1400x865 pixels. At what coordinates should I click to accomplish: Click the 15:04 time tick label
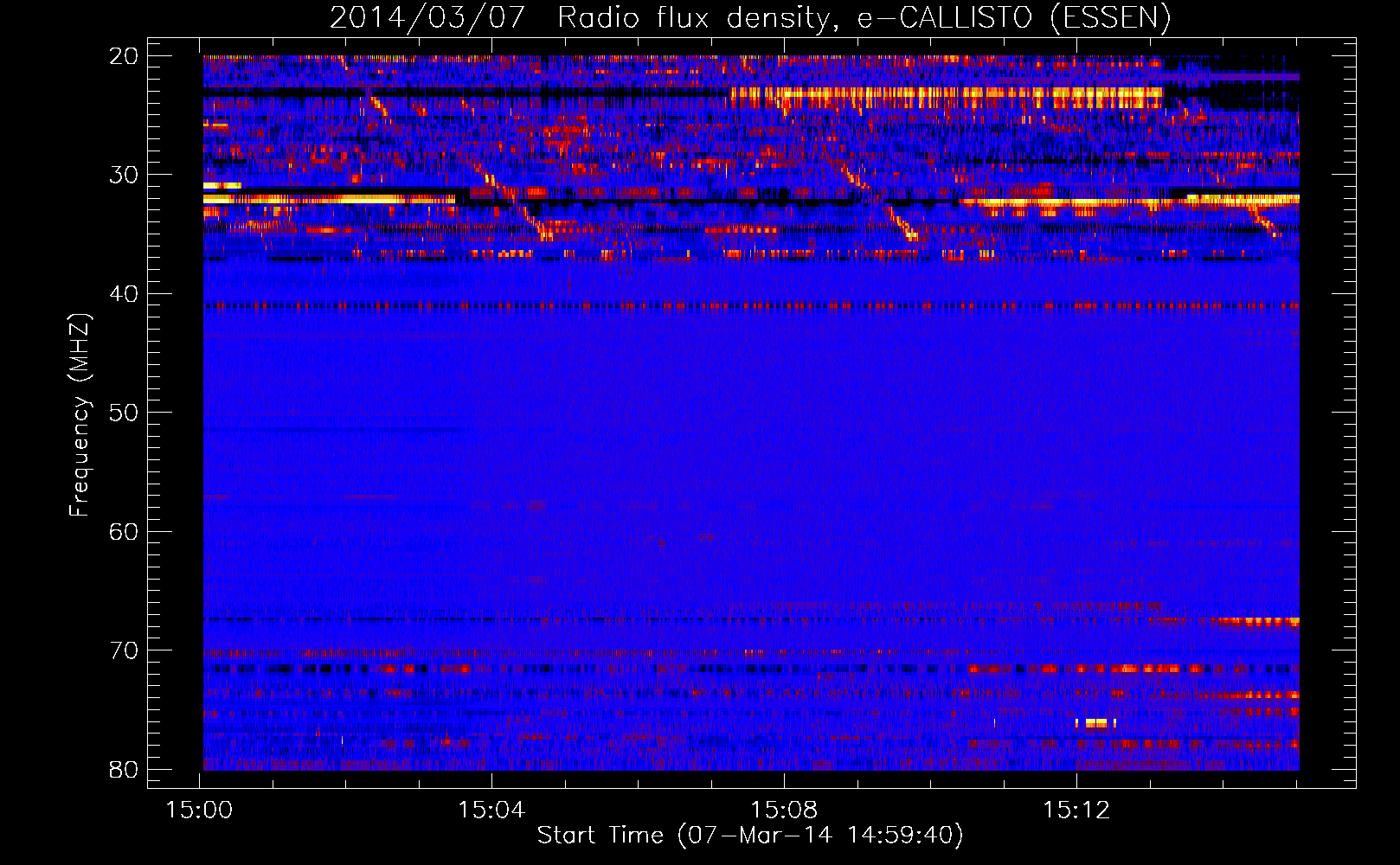(x=491, y=811)
